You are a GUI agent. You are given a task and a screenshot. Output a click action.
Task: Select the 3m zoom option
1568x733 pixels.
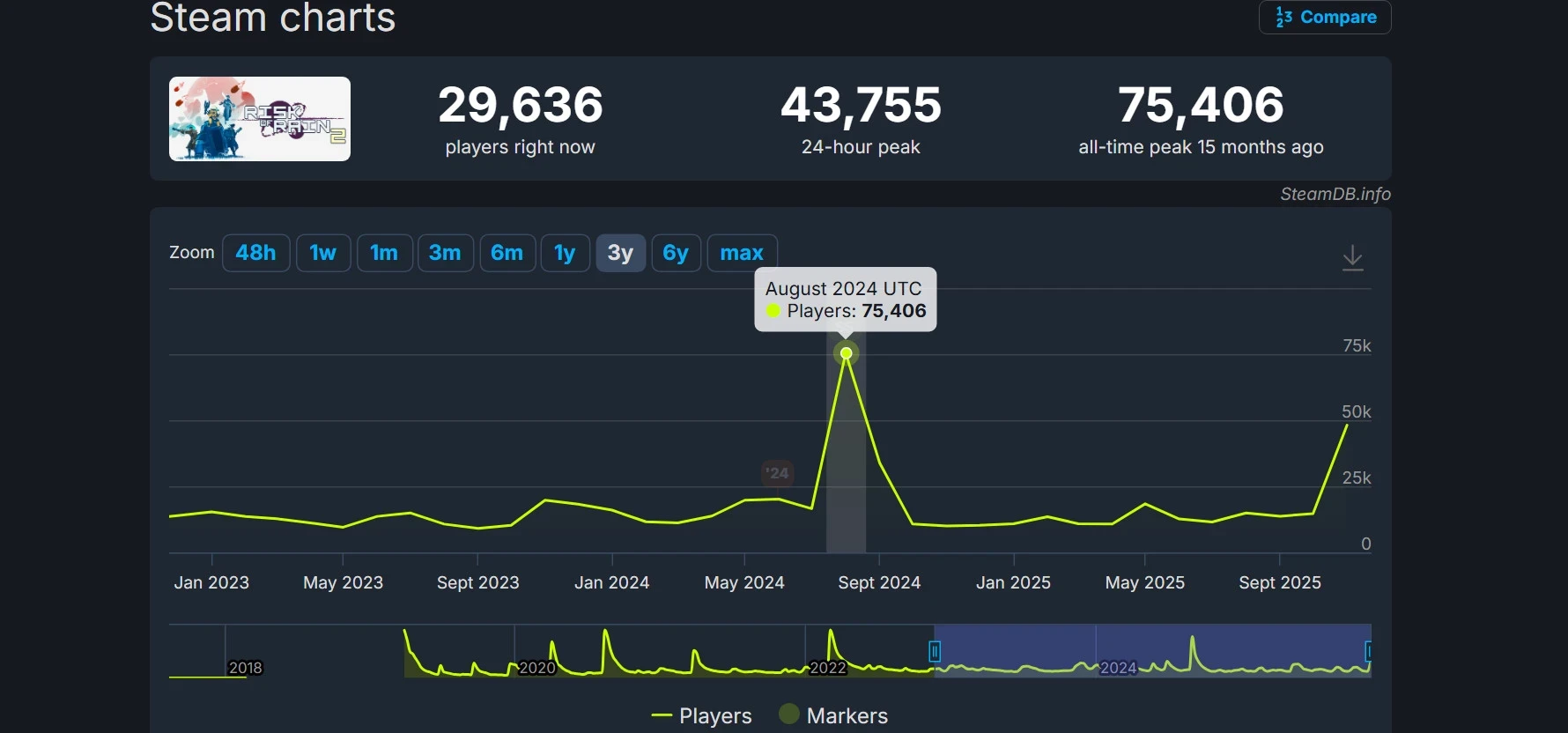click(445, 254)
